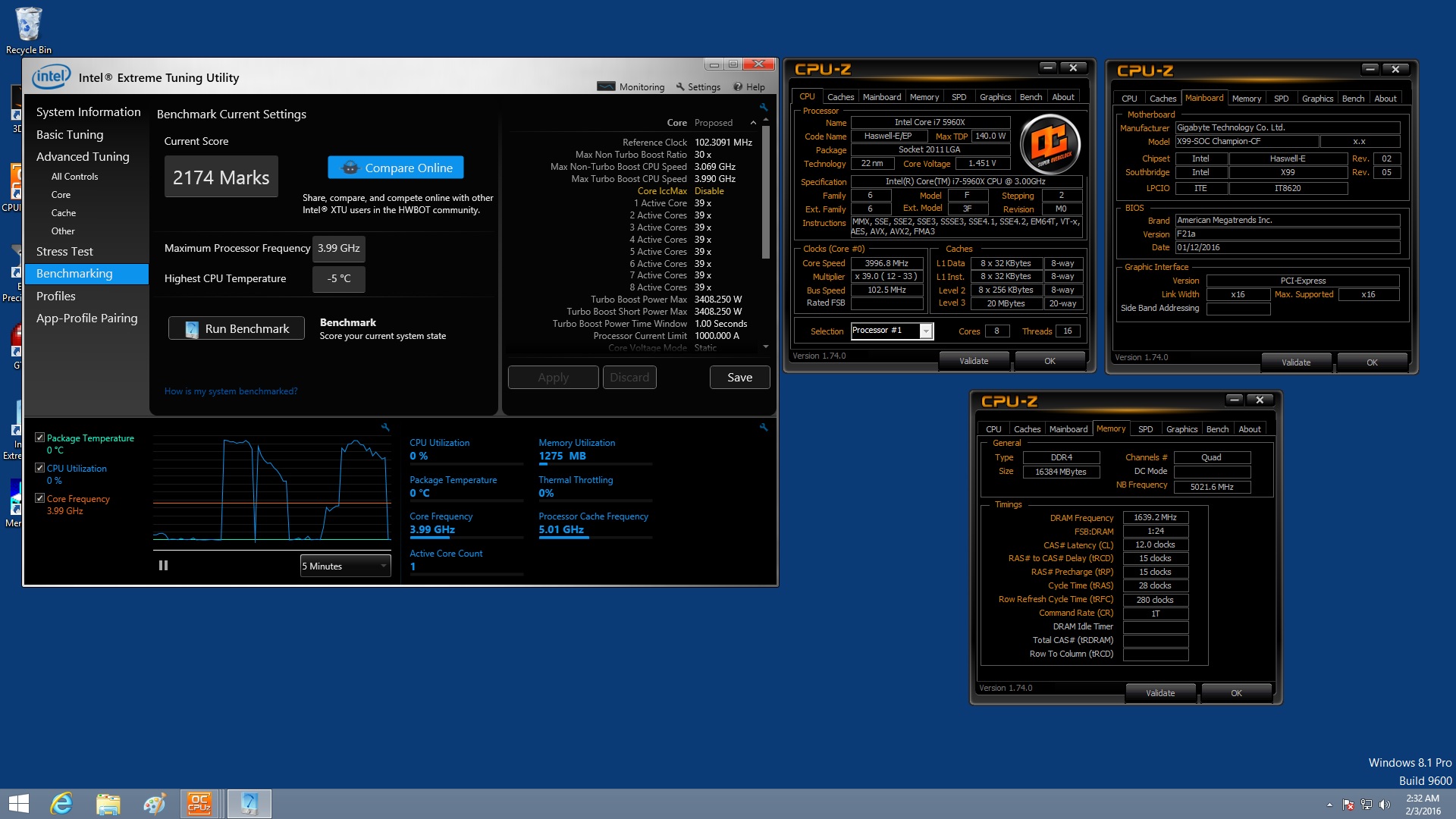Click Core IccMax Disable setting
This screenshot has width=1456, height=819.
[x=680, y=191]
